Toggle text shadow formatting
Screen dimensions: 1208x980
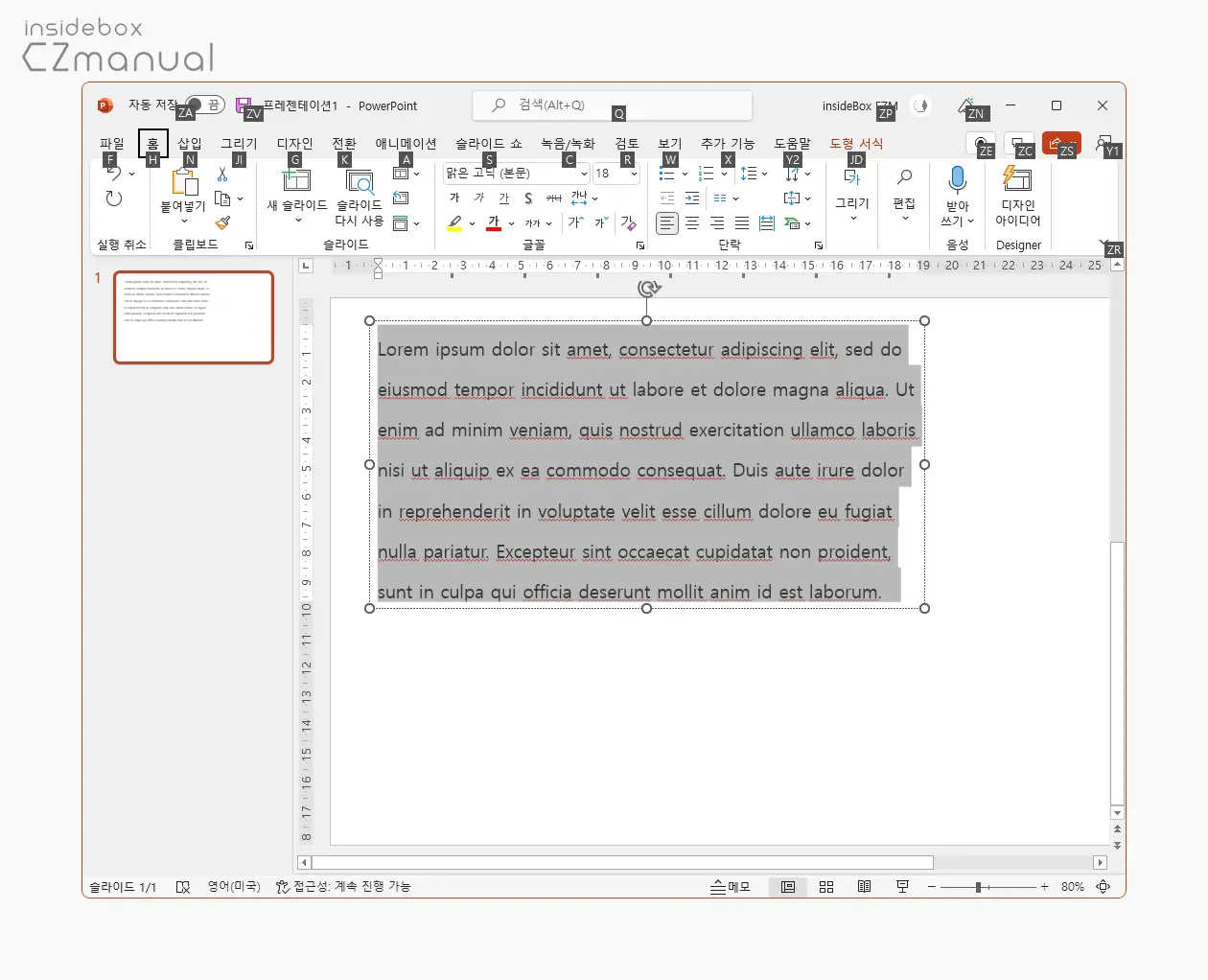pyautogui.click(x=528, y=198)
